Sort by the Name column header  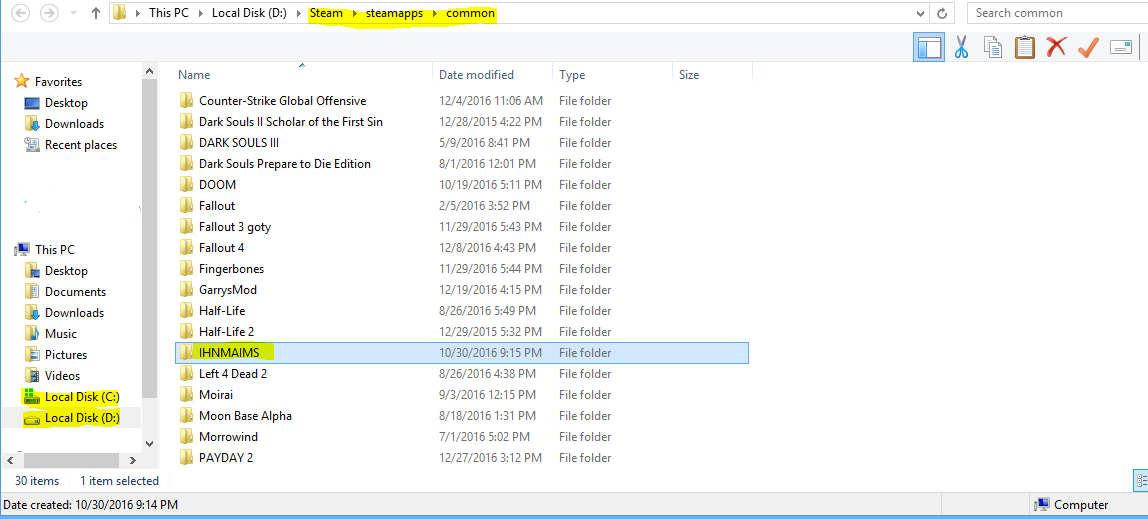pyautogui.click(x=194, y=75)
